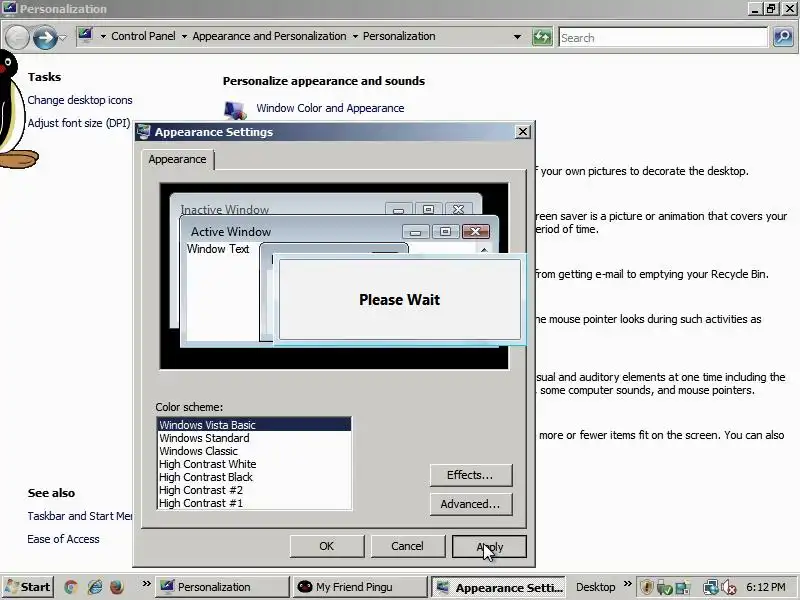Open the Effects... button
The height and width of the screenshot is (600, 800).
(x=470, y=475)
